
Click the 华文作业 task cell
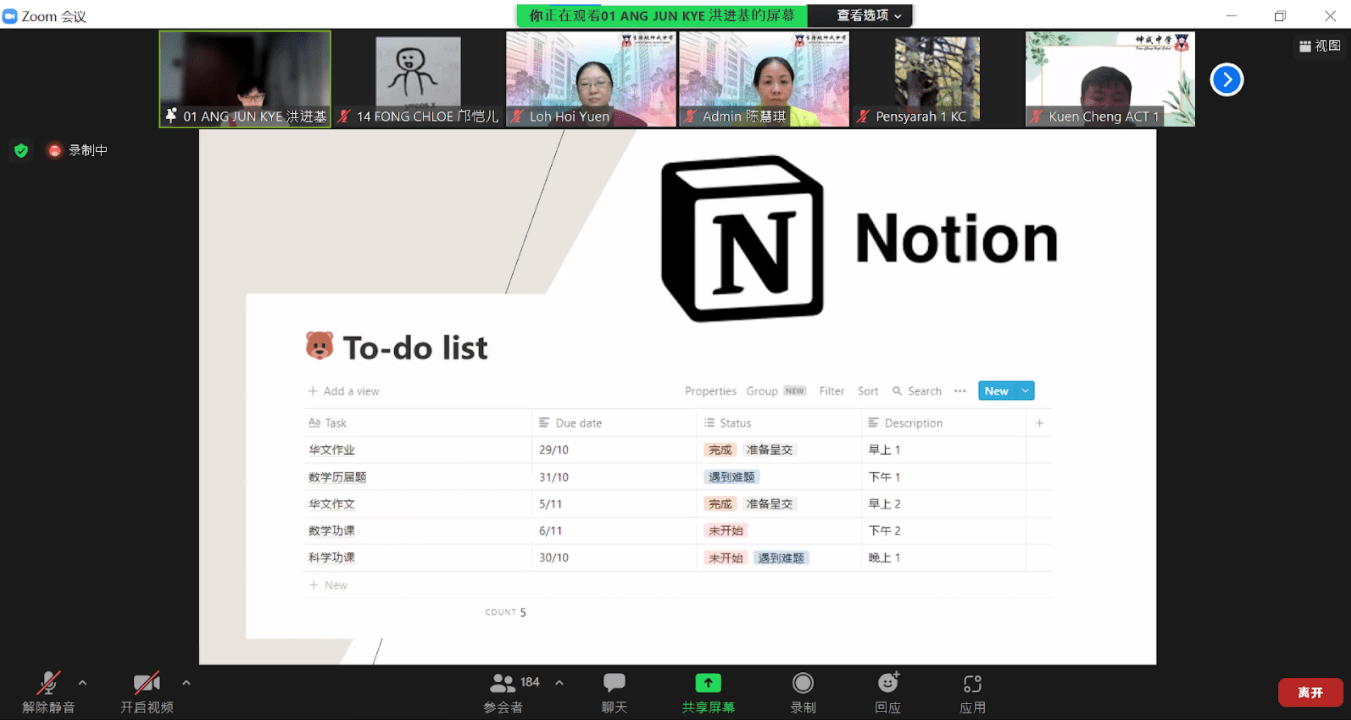pos(418,450)
